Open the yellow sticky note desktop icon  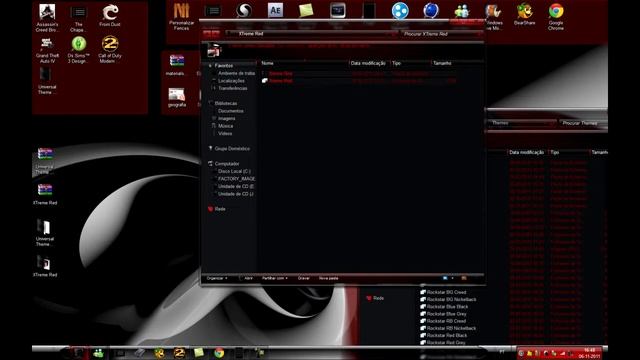coord(306,10)
